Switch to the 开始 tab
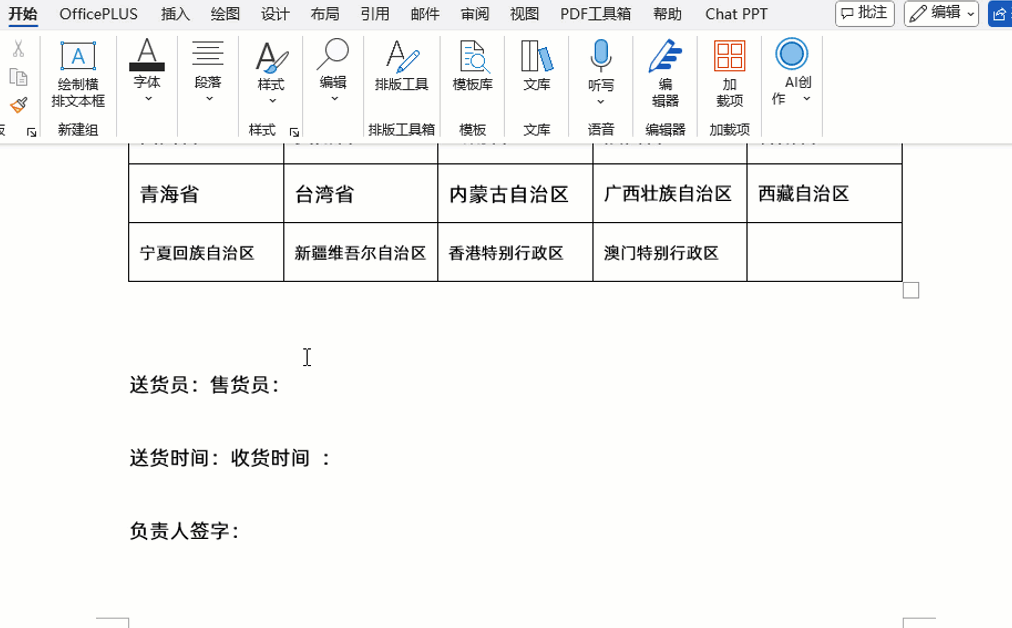The height and width of the screenshot is (628, 1012). pos(23,14)
